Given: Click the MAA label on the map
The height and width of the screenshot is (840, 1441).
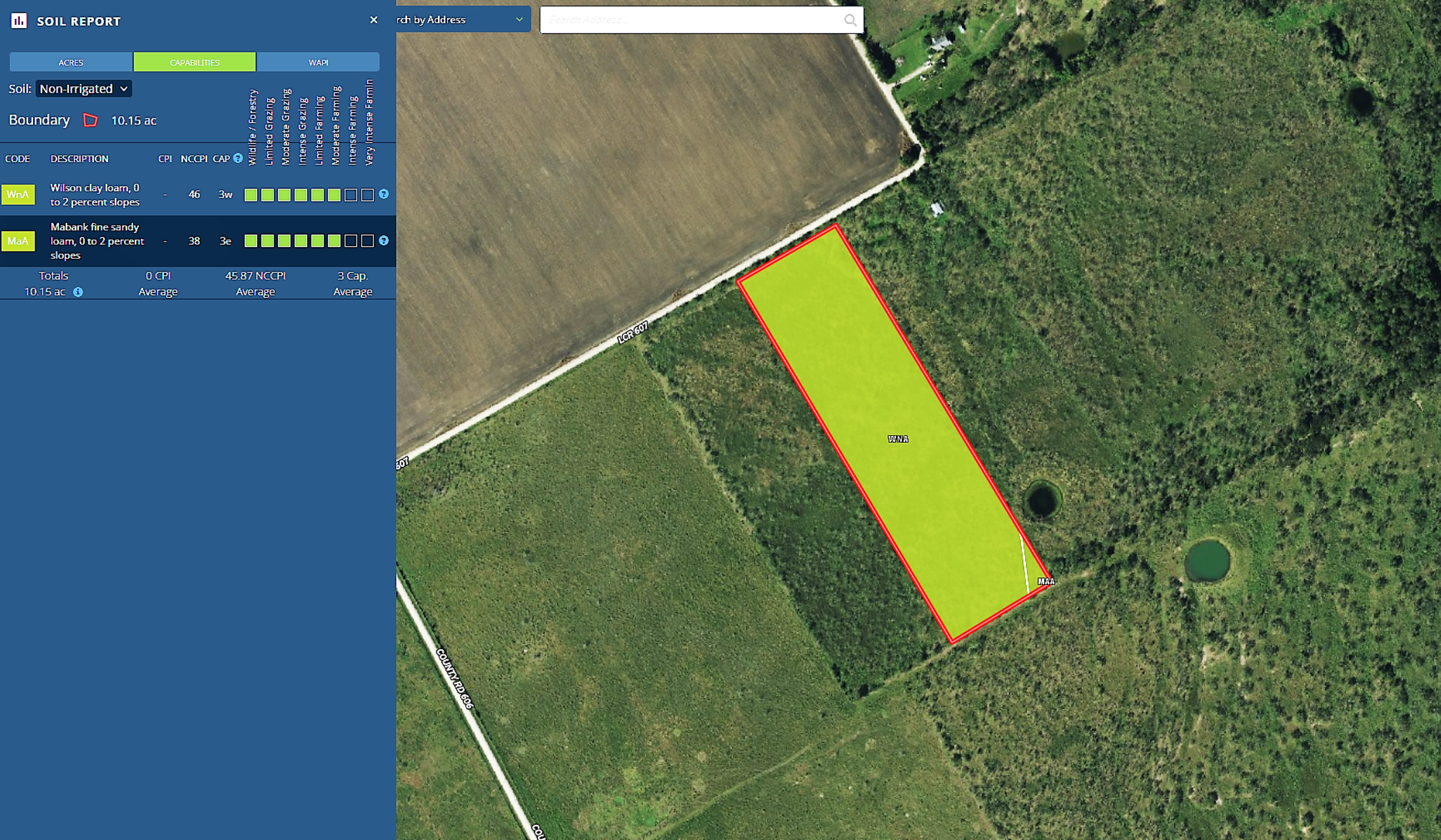Looking at the screenshot, I should point(1045,581).
